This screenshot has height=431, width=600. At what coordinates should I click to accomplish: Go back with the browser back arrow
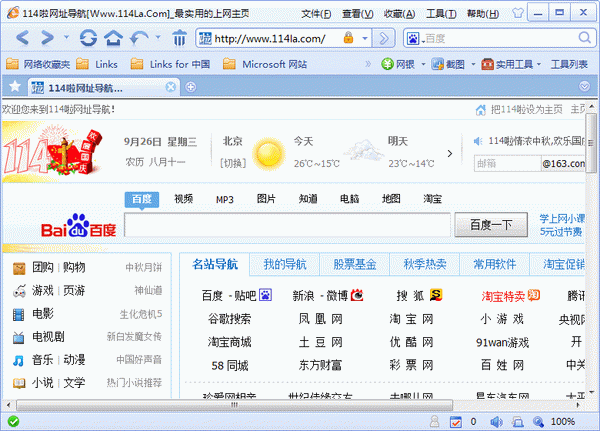point(23,38)
